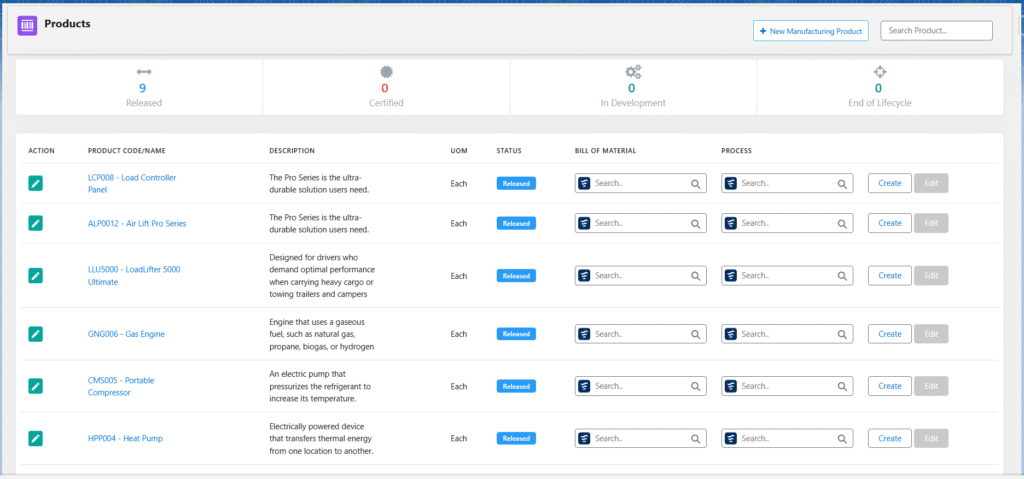The height and width of the screenshot is (479, 1024).
Task: Click the purple Products app icon
Action: pyautogui.click(x=28, y=25)
